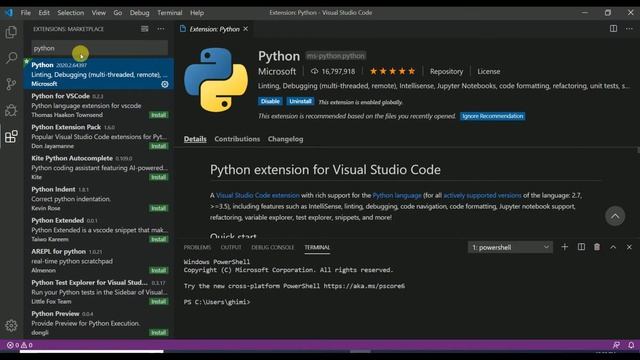The height and width of the screenshot is (360, 640).
Task: Switch to the Debug Console tab
Action: (x=273, y=247)
